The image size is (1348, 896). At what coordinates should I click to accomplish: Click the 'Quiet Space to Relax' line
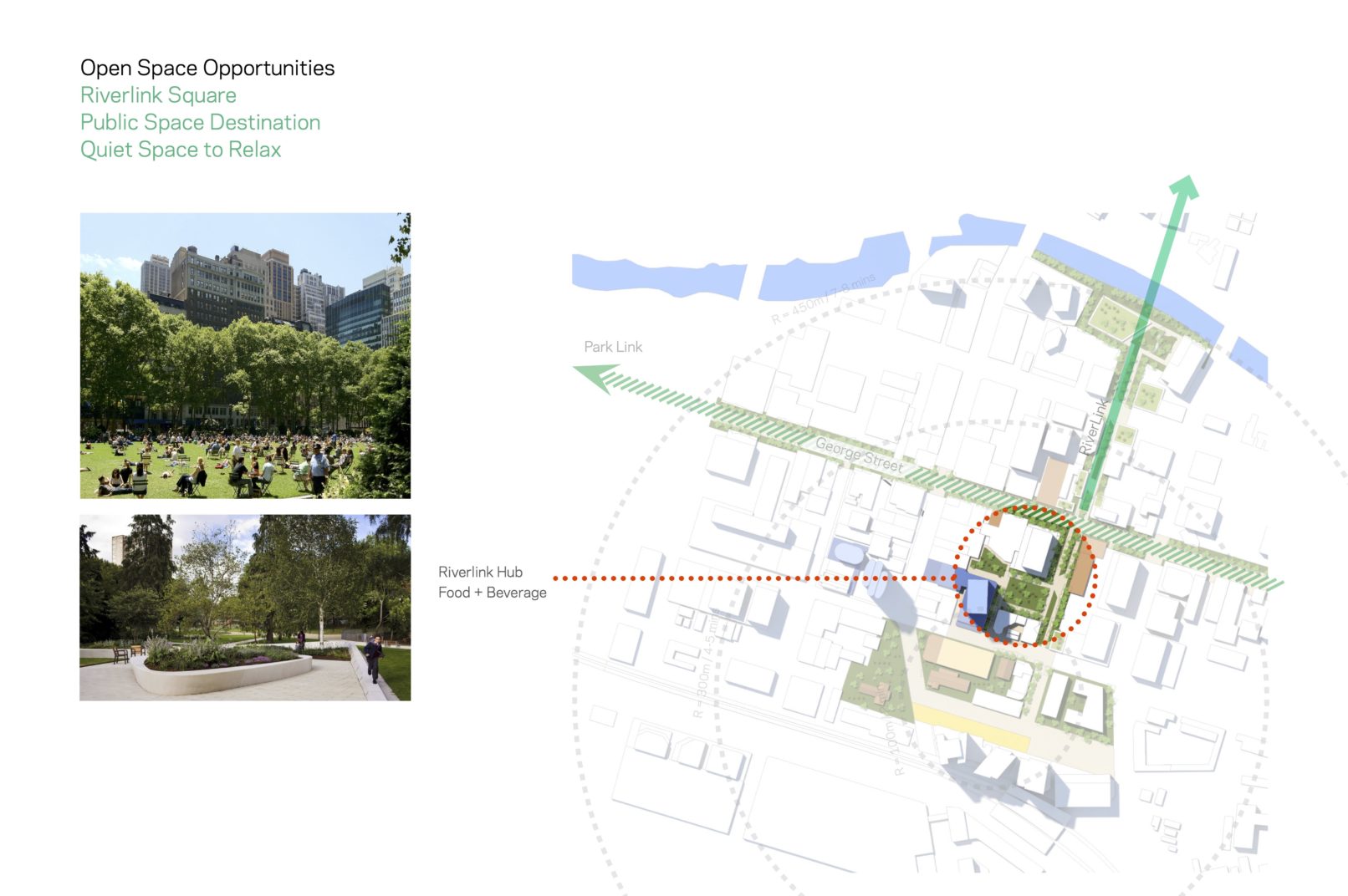181,150
